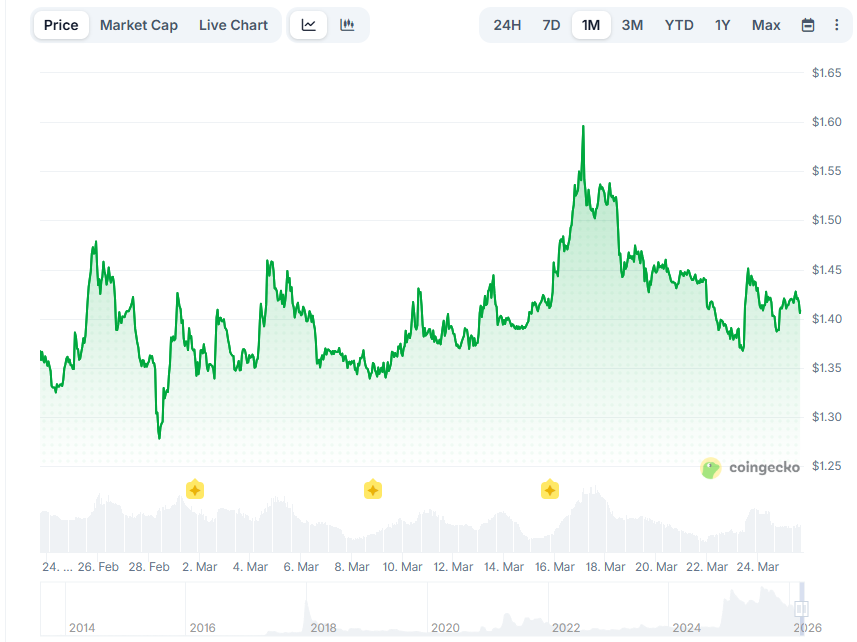Click the star event marker near 2 Mar
This screenshot has width=857, height=642.
(x=195, y=489)
